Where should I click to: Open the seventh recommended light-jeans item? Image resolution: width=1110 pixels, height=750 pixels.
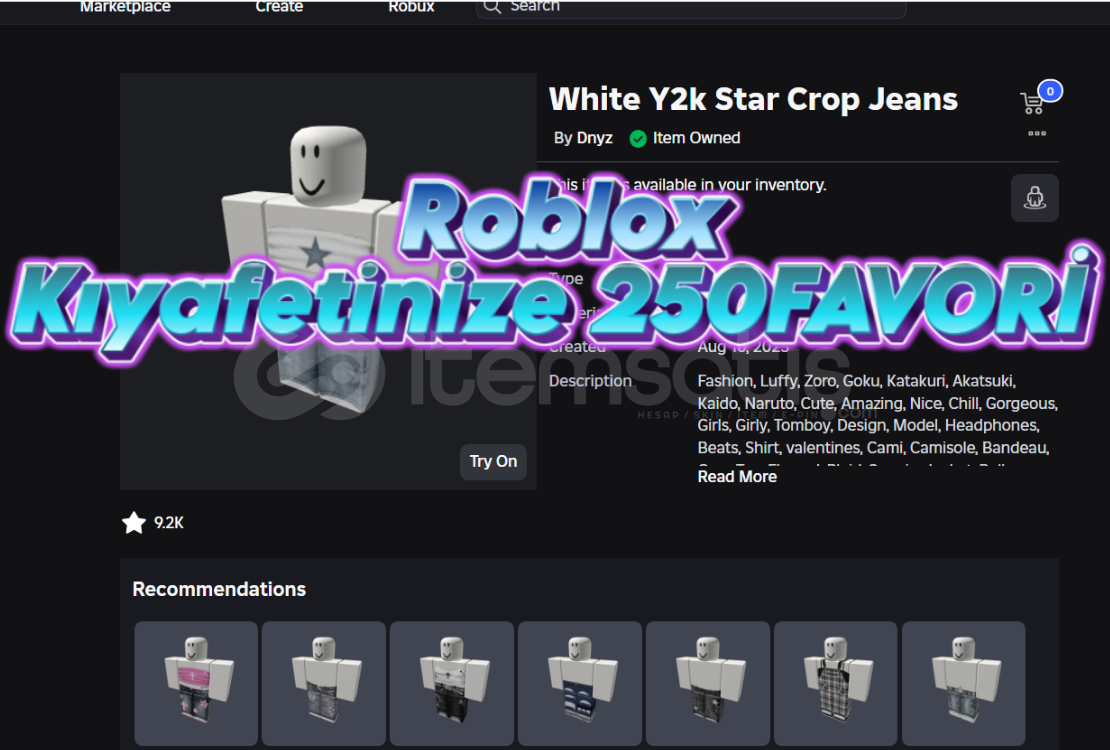tap(963, 683)
